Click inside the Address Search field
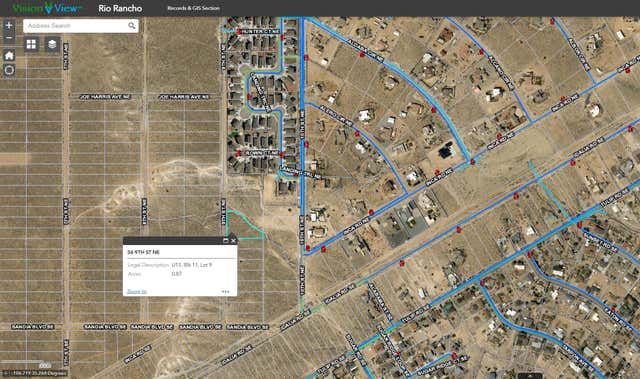 point(76,26)
